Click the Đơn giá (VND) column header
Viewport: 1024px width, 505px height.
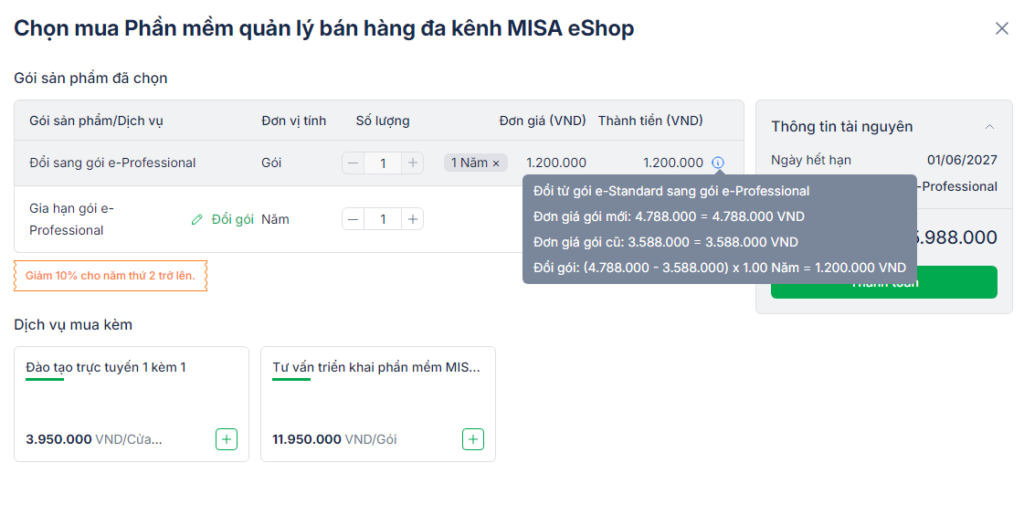[543, 121]
